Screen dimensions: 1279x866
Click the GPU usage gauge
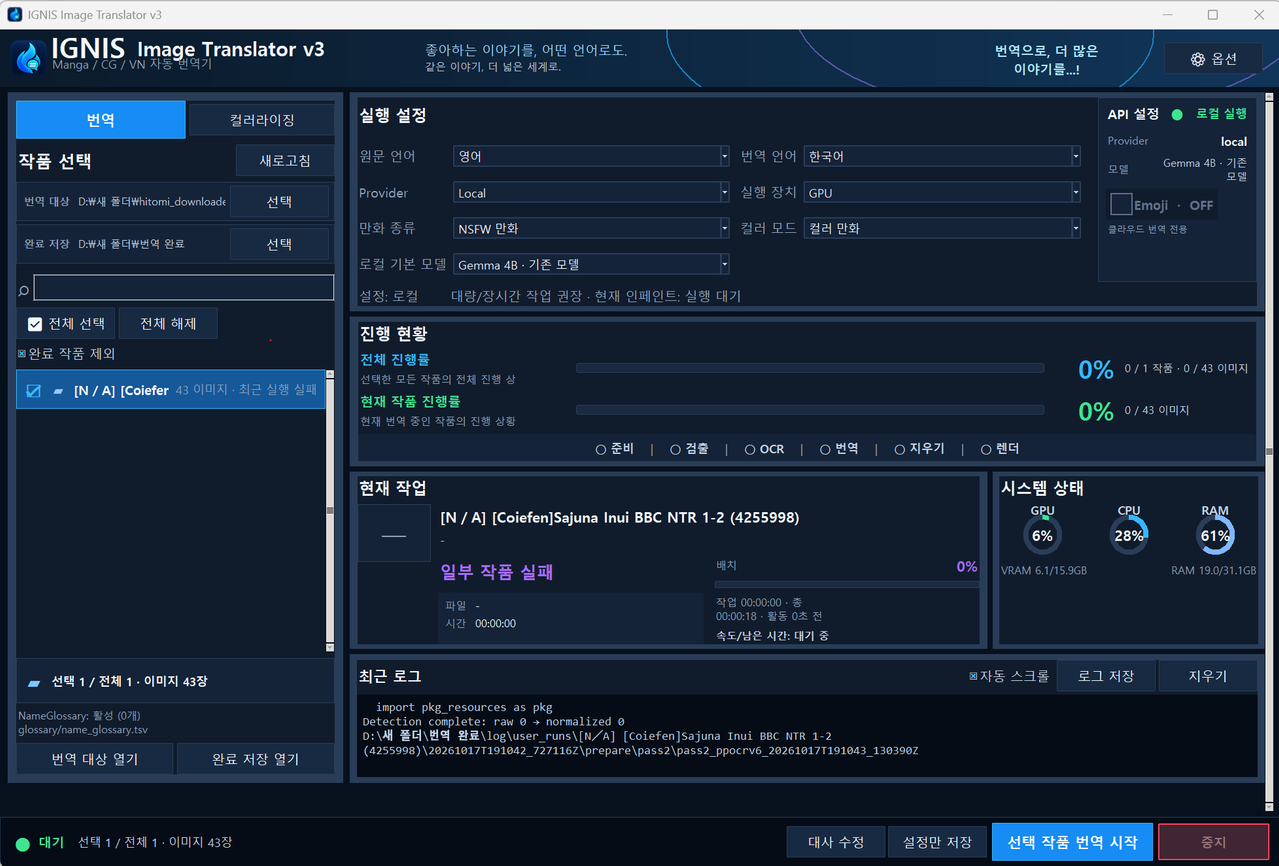[1042, 535]
